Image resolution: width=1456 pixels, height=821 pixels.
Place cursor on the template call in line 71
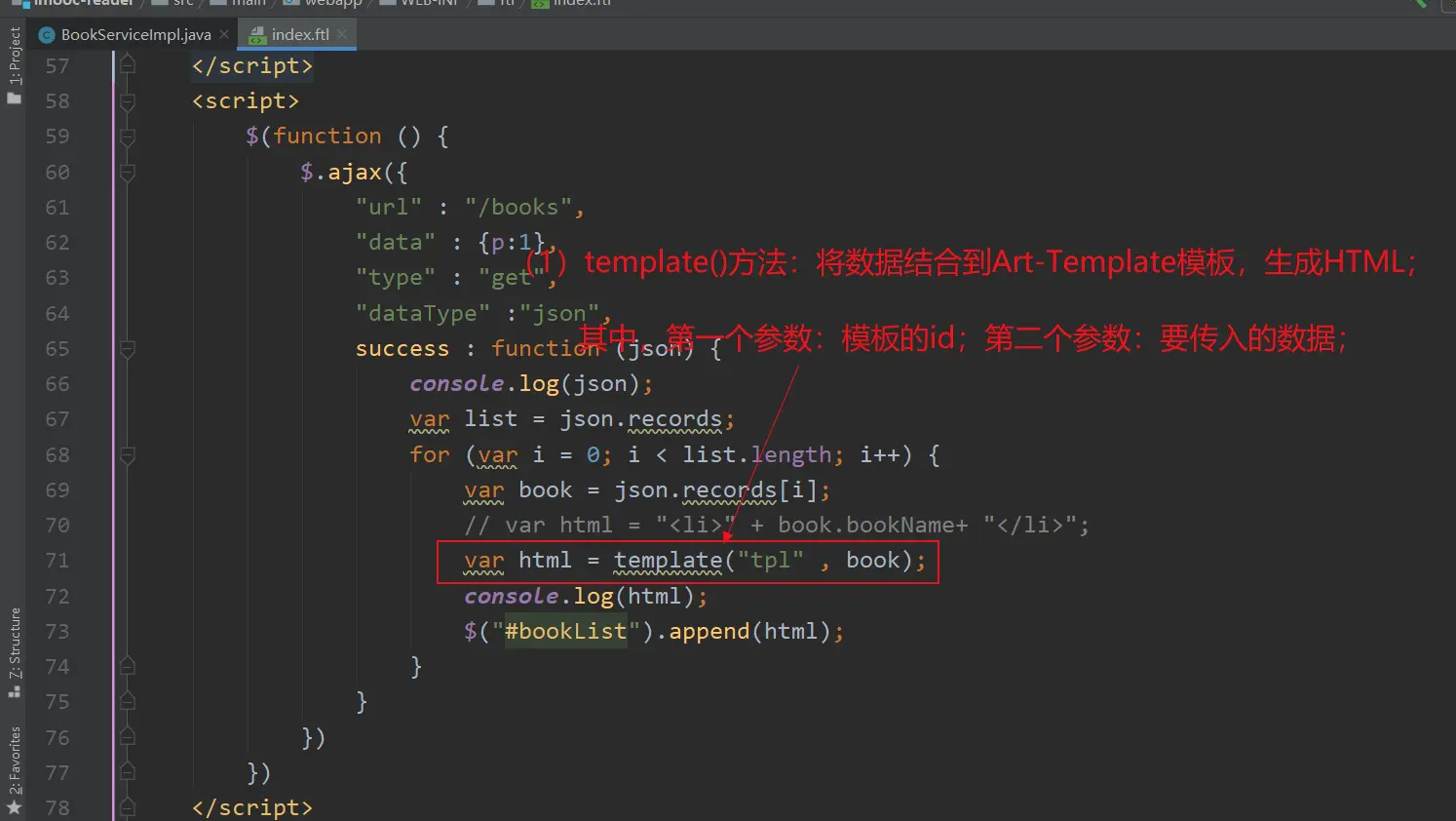click(x=669, y=561)
